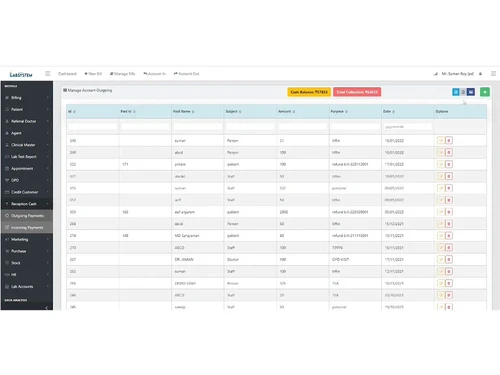Viewport: 500px width, 375px height.
Task: Expand the Agent sidebar menu
Action: tap(27, 133)
